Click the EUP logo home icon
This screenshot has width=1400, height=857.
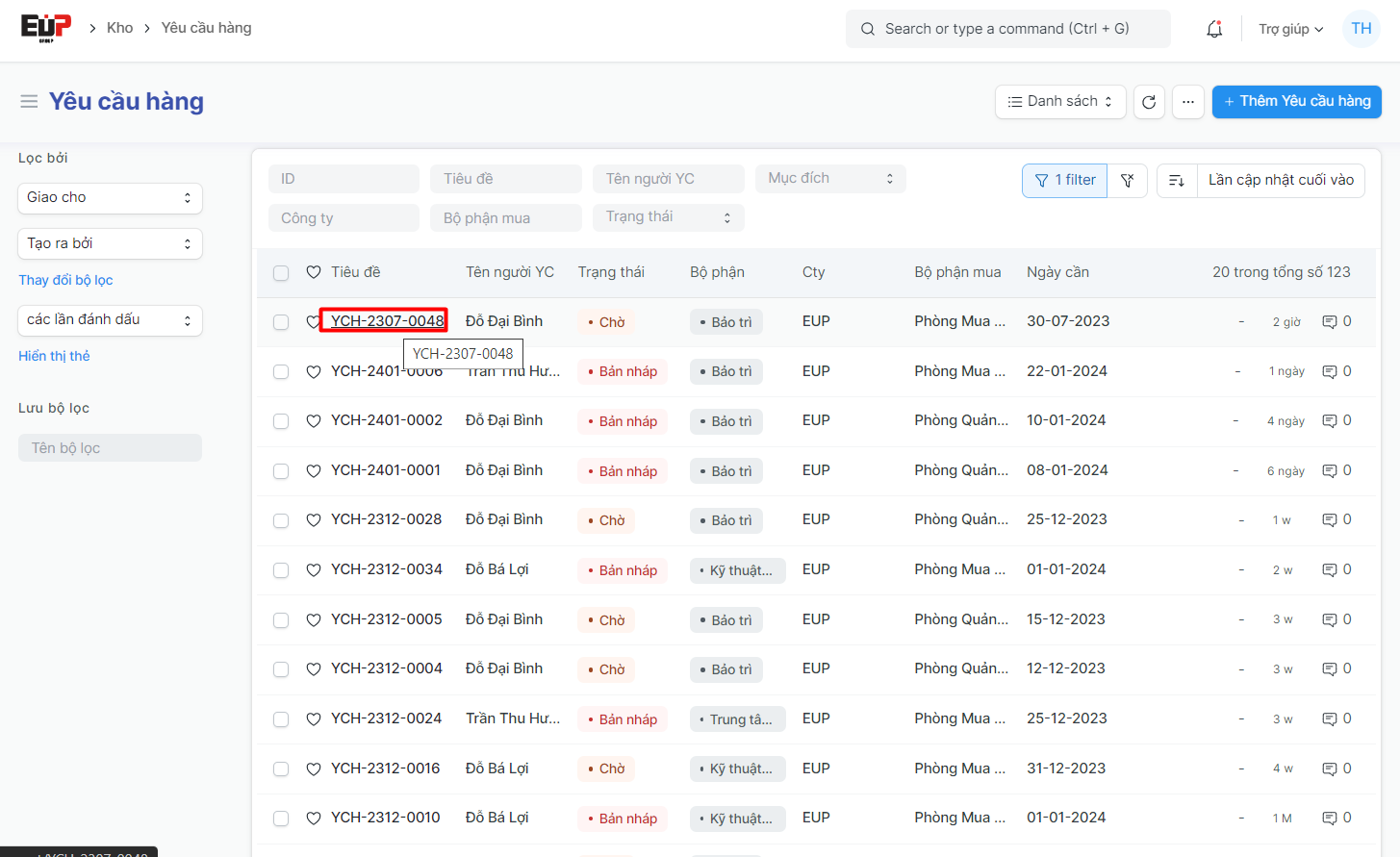(x=45, y=28)
